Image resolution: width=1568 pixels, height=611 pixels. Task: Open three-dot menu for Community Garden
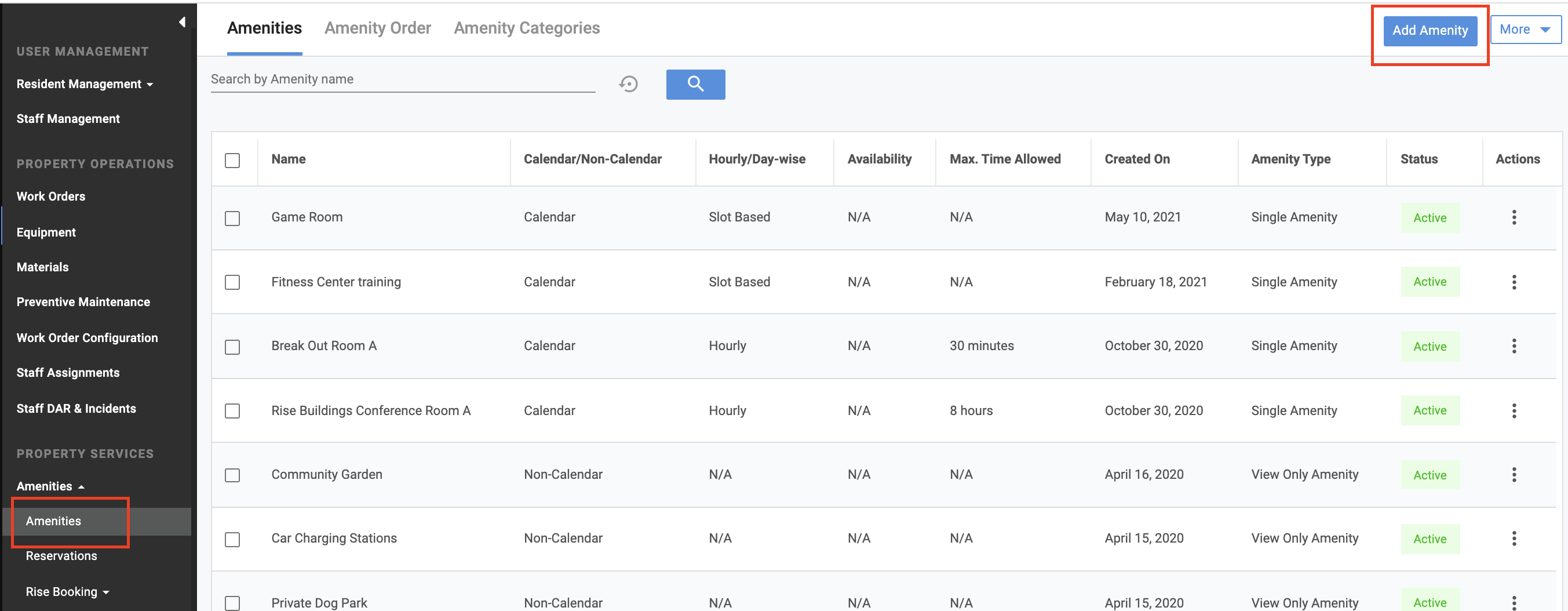click(1514, 475)
